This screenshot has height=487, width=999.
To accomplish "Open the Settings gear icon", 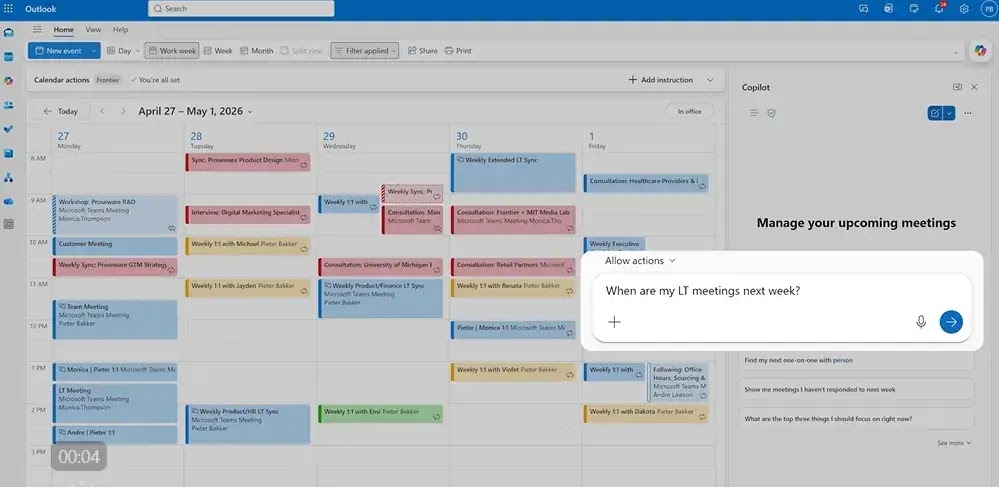I will pos(964,9).
